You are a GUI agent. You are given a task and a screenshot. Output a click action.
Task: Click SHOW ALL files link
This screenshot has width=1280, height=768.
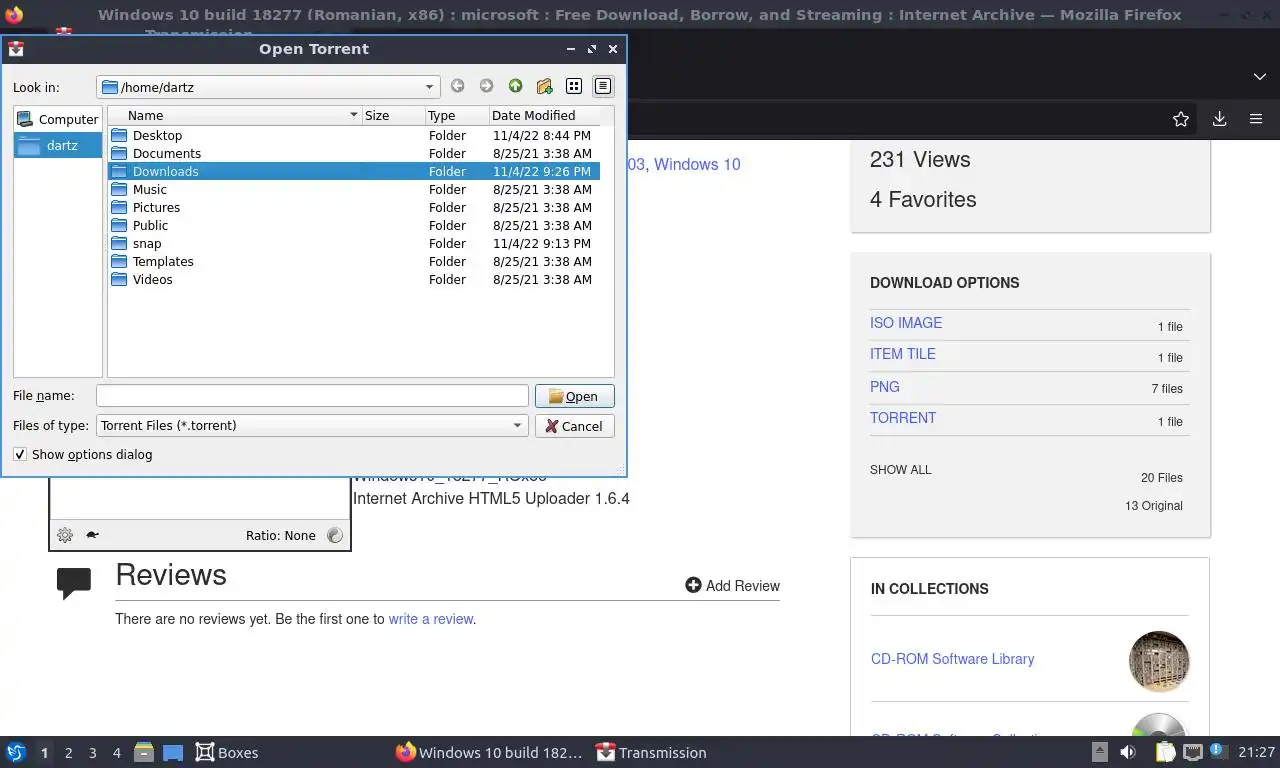901,470
